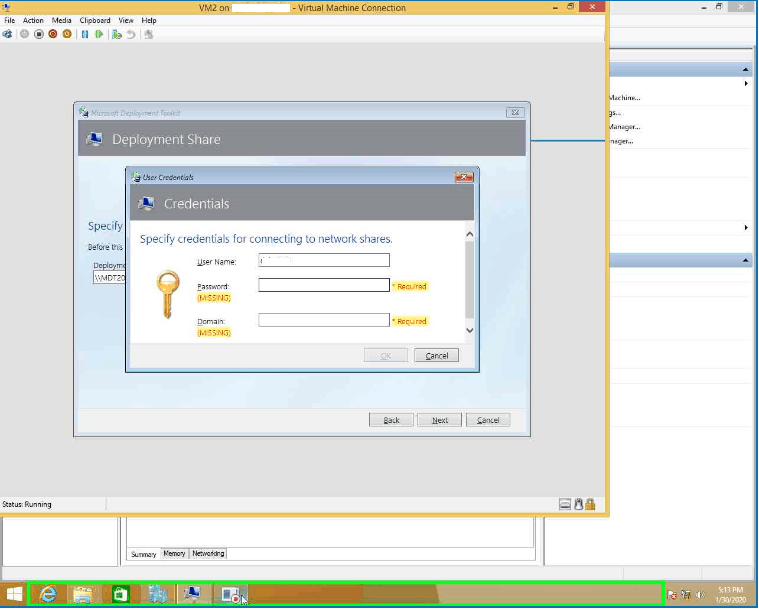Close the User Credentials dialog
This screenshot has height=610, width=759.
(x=464, y=177)
